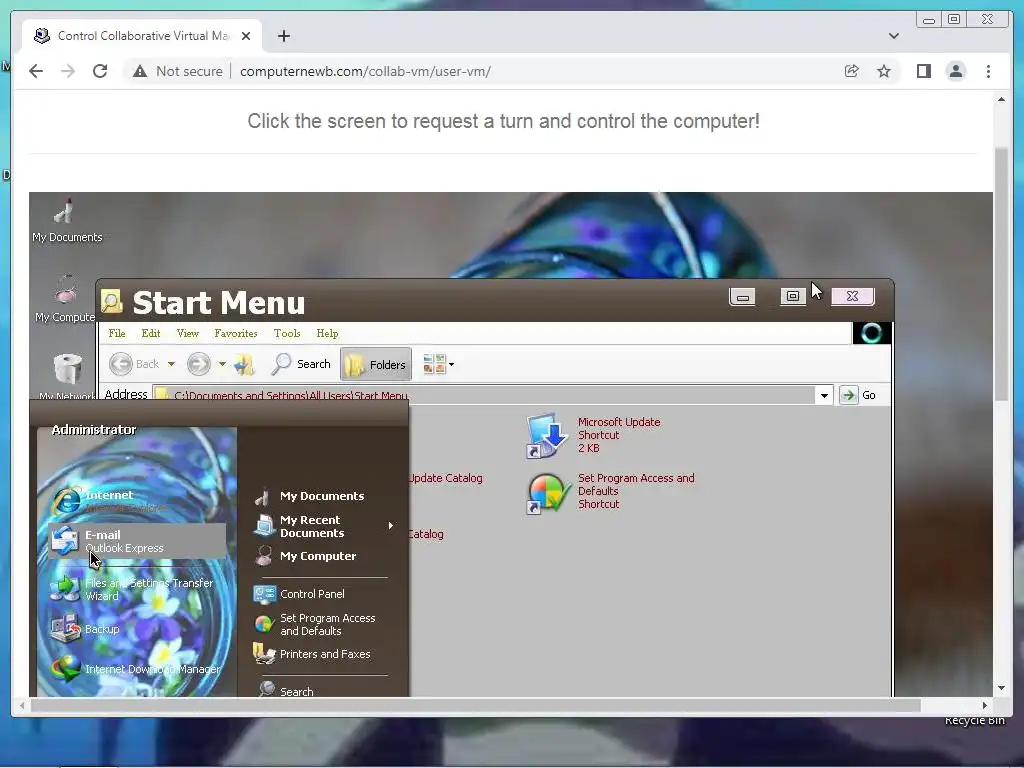Screen dimensions: 1024x768
Task: Open the Edit menu in Explorer
Action: pos(151,333)
